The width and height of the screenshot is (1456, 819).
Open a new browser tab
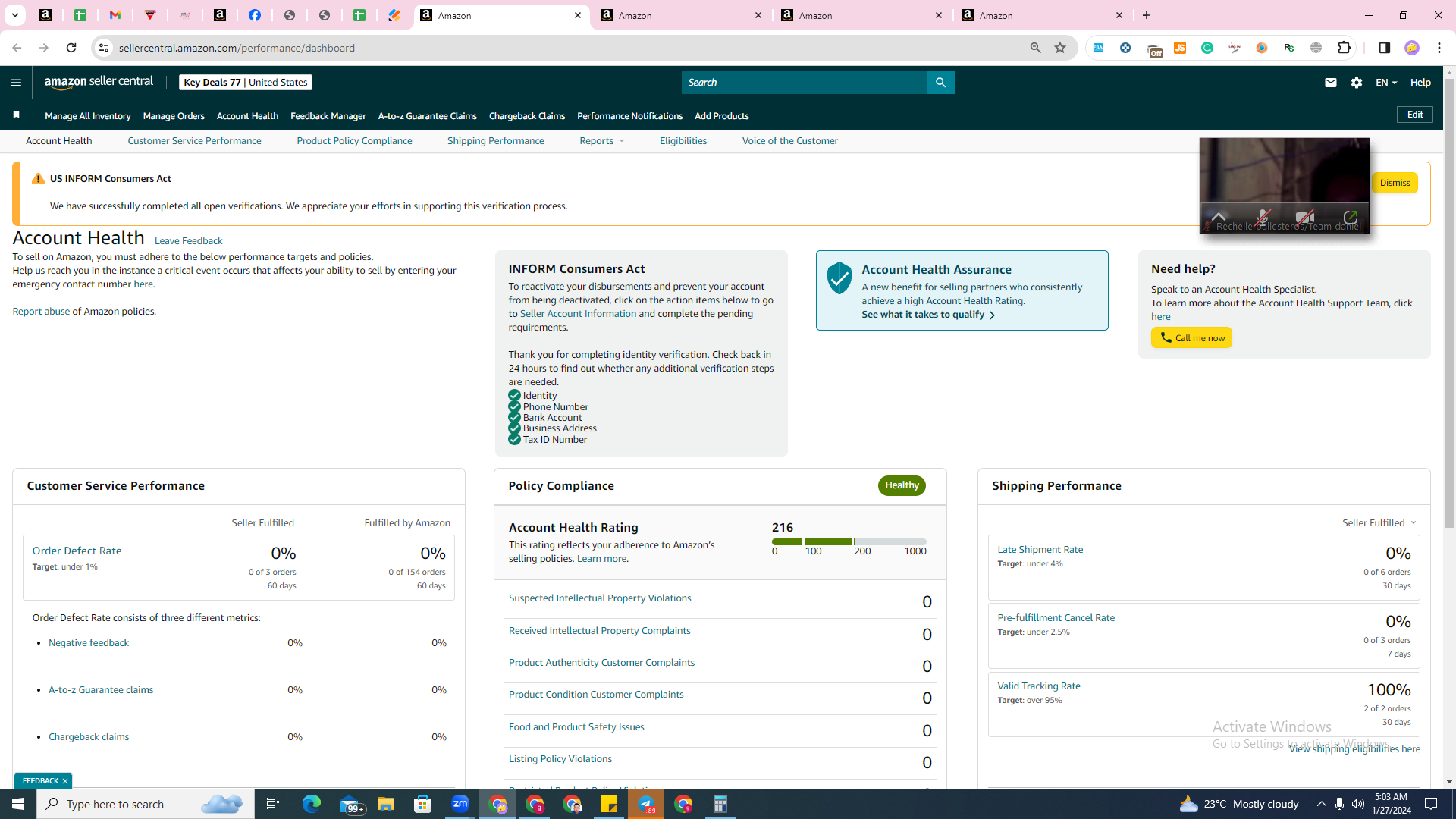1147,15
